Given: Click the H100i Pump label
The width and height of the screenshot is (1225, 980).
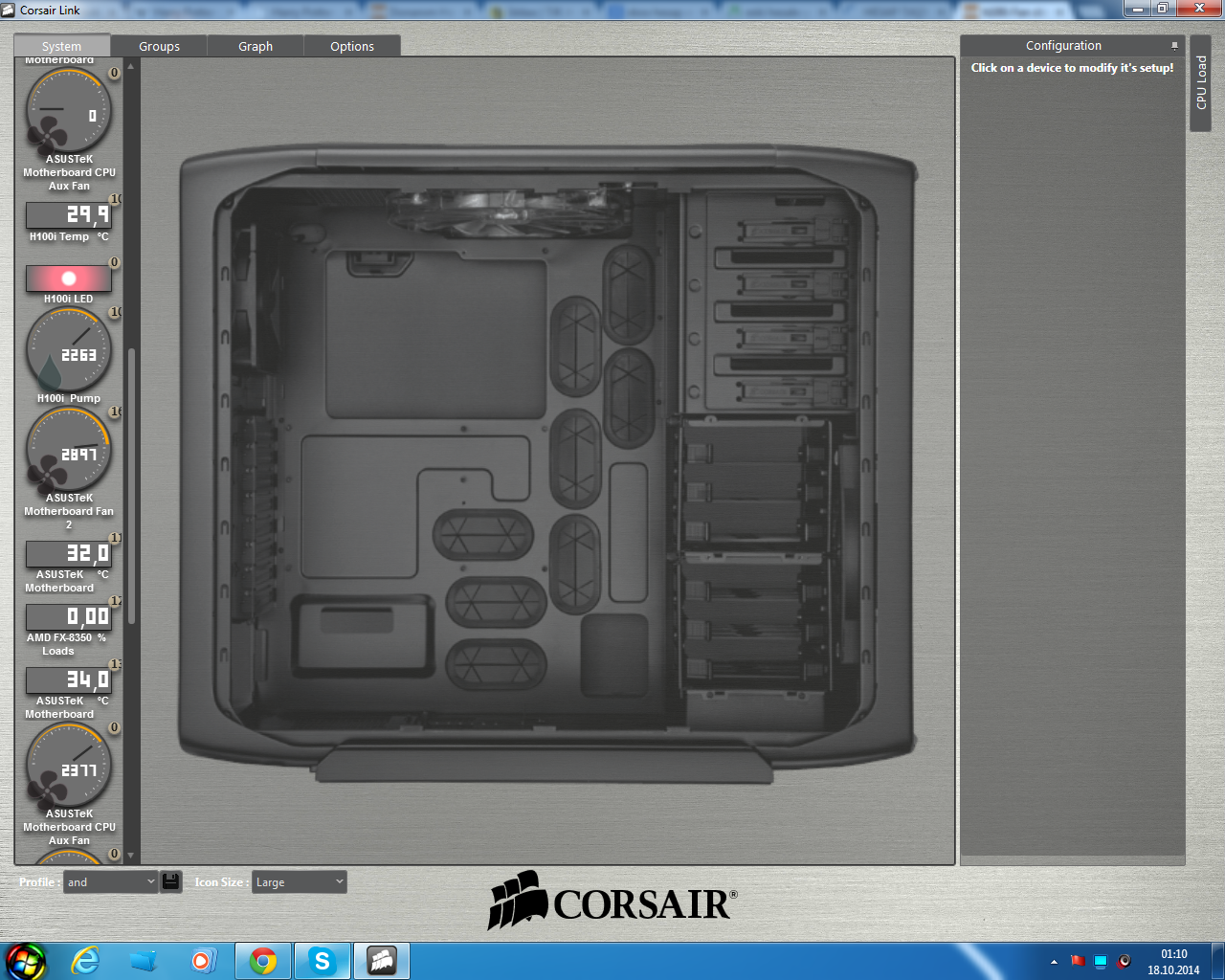Looking at the screenshot, I should [69, 398].
